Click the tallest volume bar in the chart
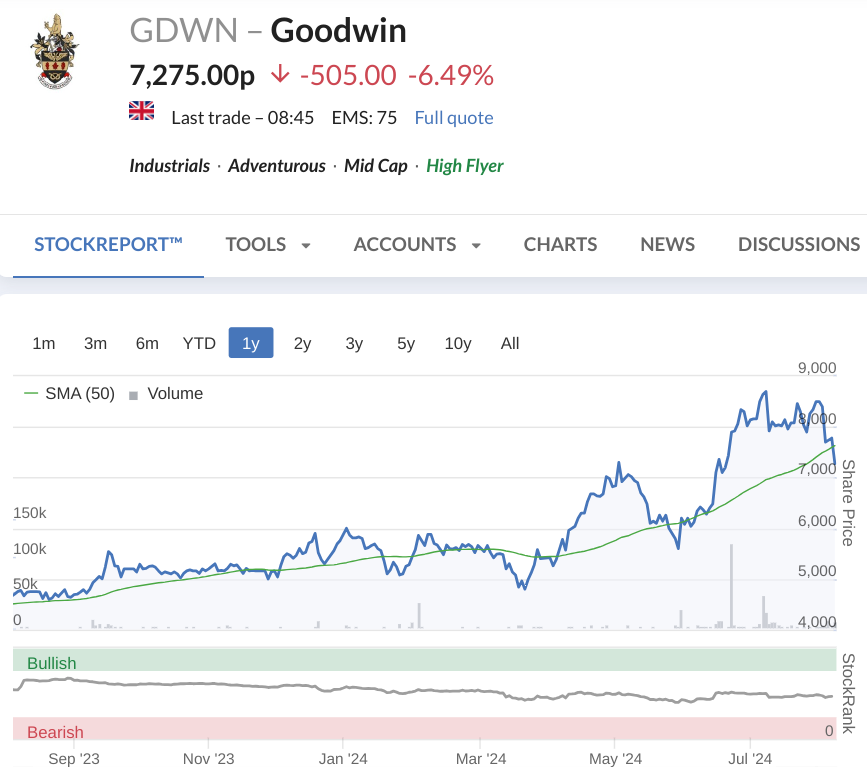867x767 pixels. pos(732,586)
